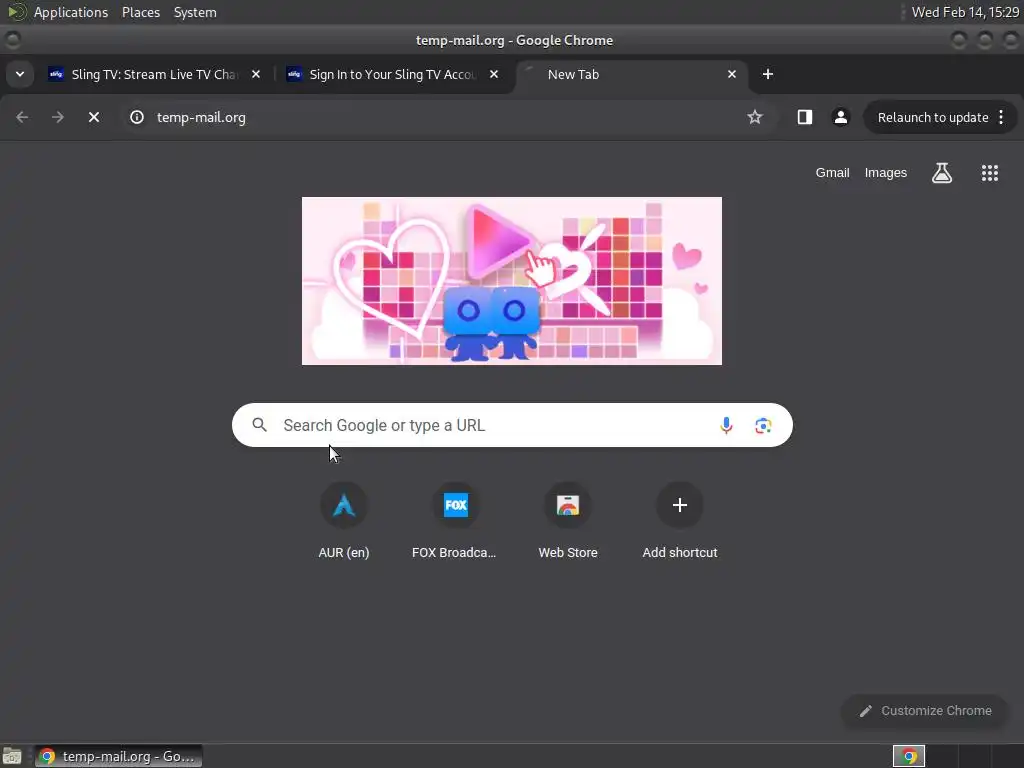Image resolution: width=1024 pixels, height=768 pixels.
Task: Select temp-mail.org Chrome taskbar entry
Action: 118,756
